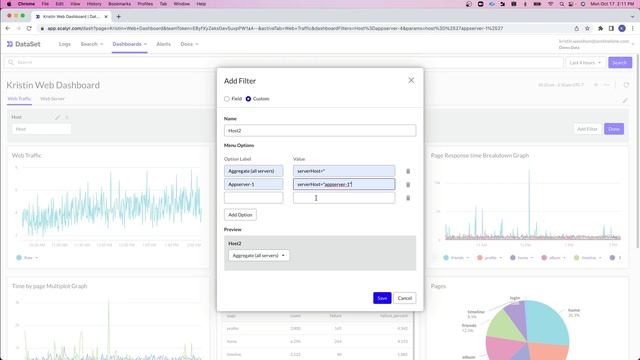
Task: Open the DataSet logo home link
Action: click(x=24, y=44)
